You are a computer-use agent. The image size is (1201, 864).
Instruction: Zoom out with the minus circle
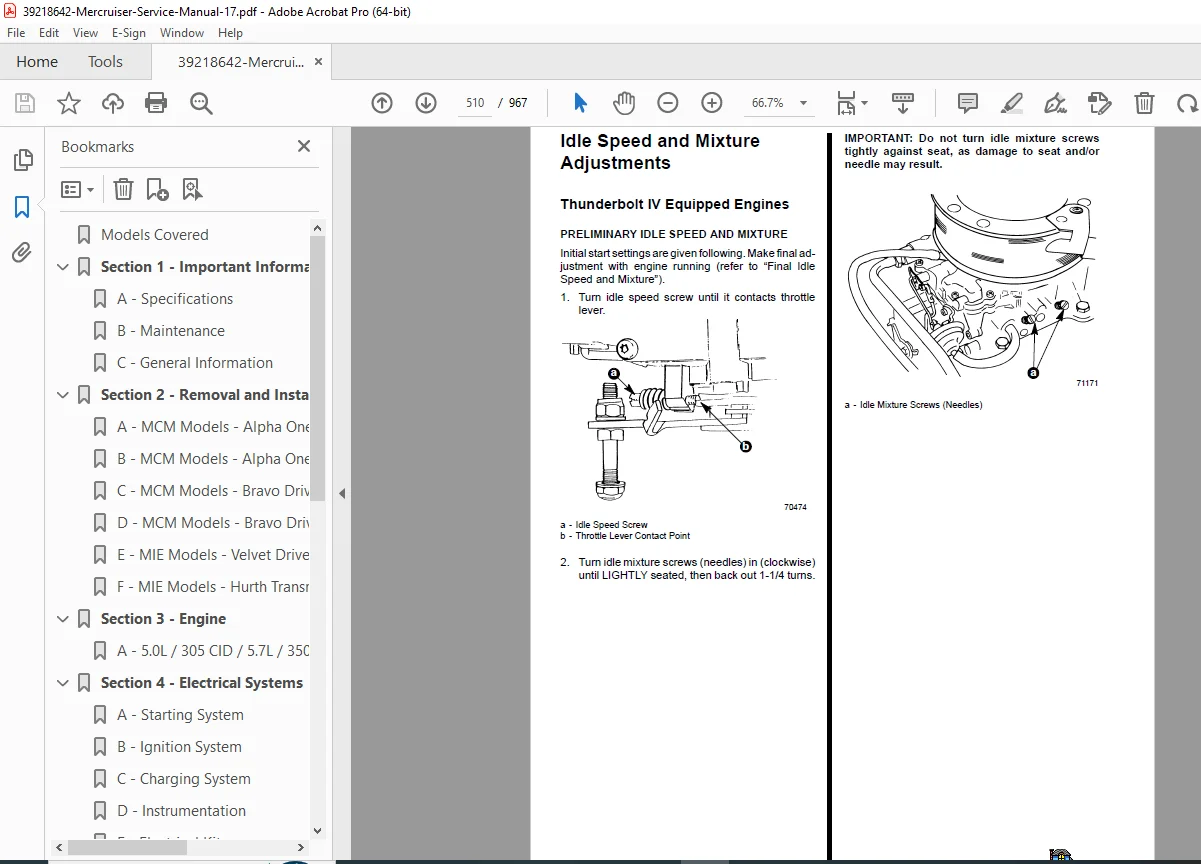667,103
